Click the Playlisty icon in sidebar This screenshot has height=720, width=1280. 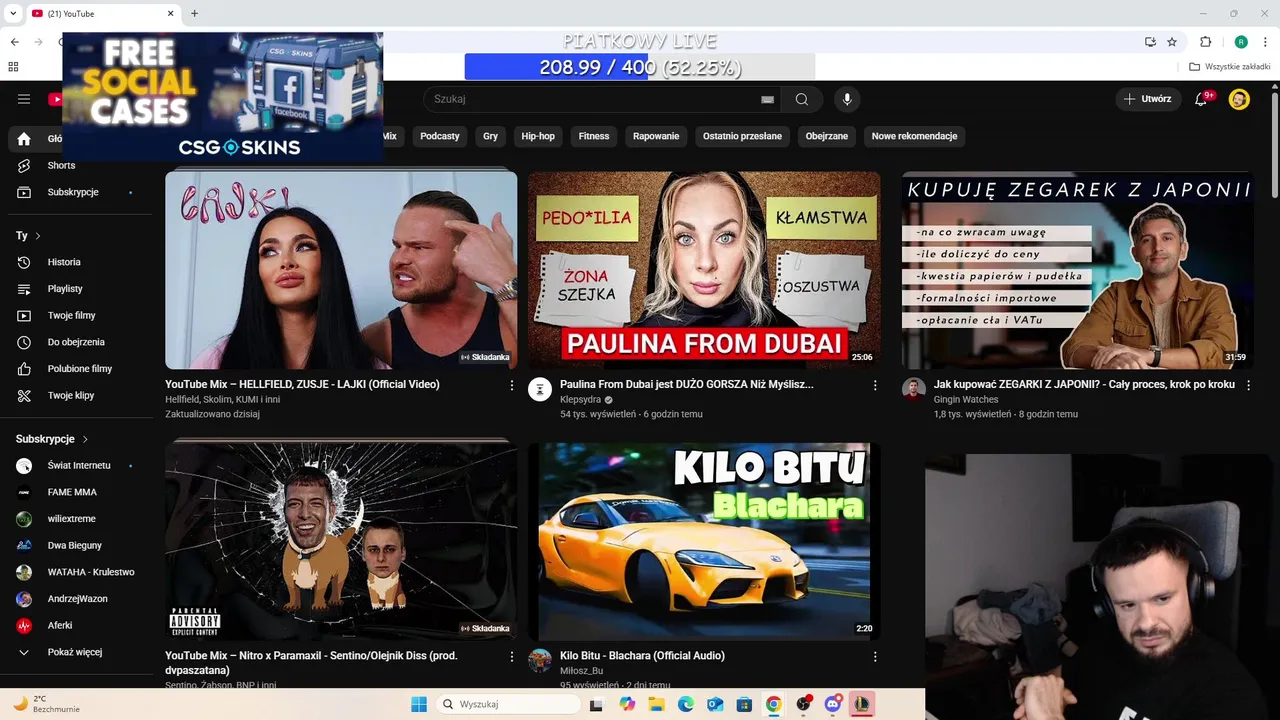(24, 289)
